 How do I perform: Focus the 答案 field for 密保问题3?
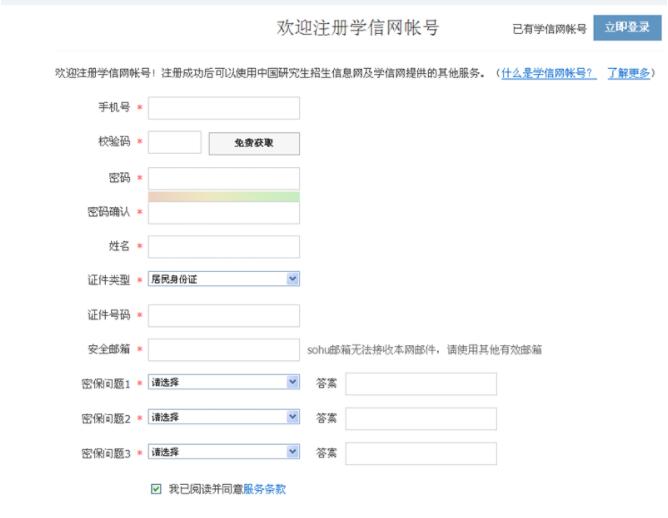[421, 454]
